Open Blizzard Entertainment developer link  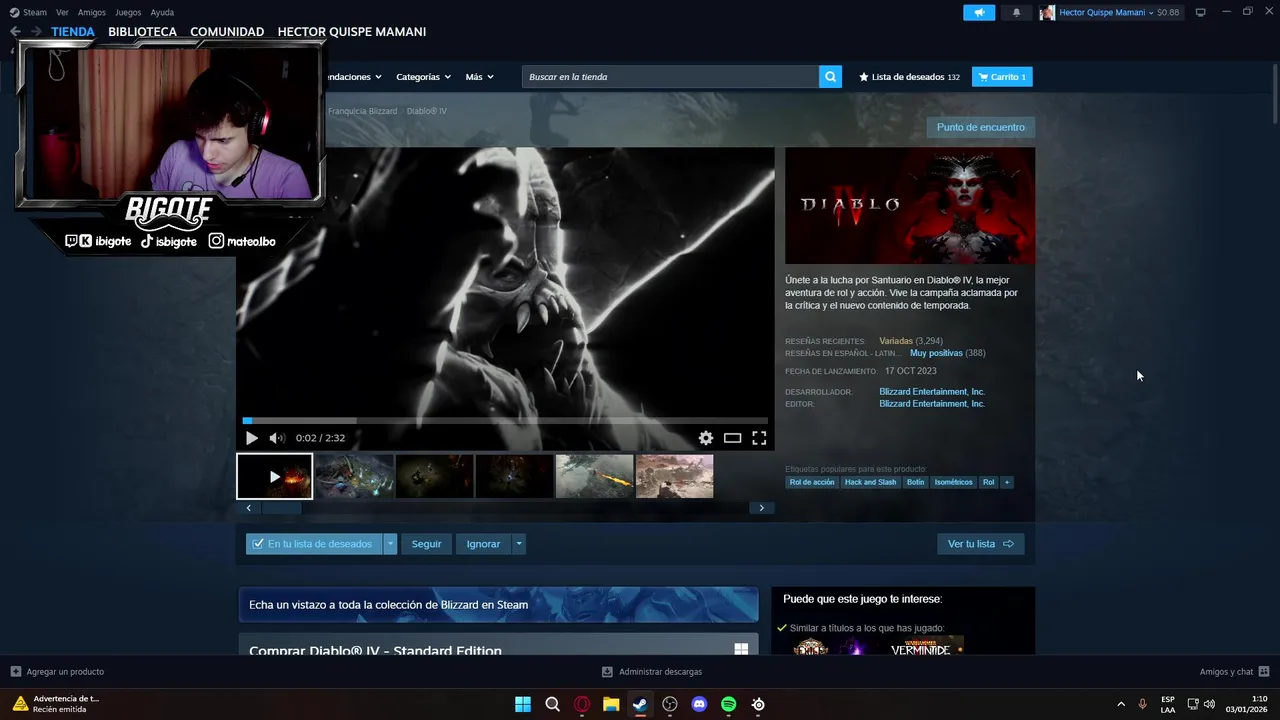click(932, 392)
